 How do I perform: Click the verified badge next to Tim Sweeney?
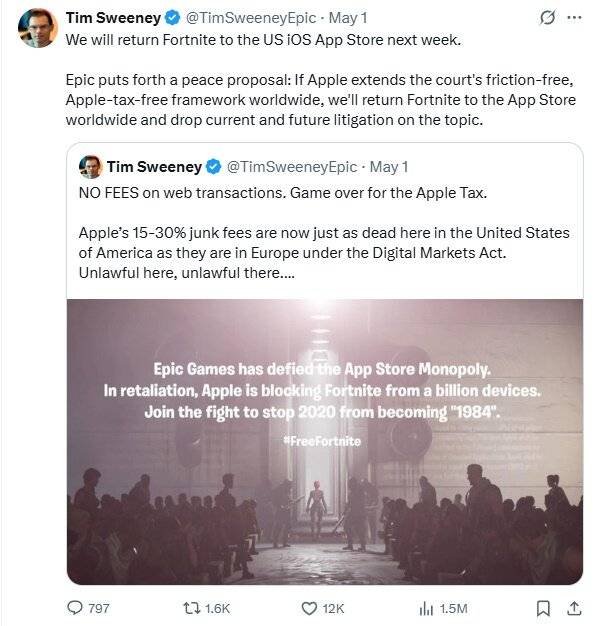pos(173,18)
